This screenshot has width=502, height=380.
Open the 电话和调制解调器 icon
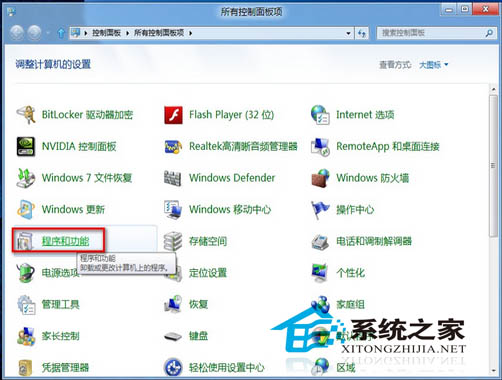[x=320, y=241]
